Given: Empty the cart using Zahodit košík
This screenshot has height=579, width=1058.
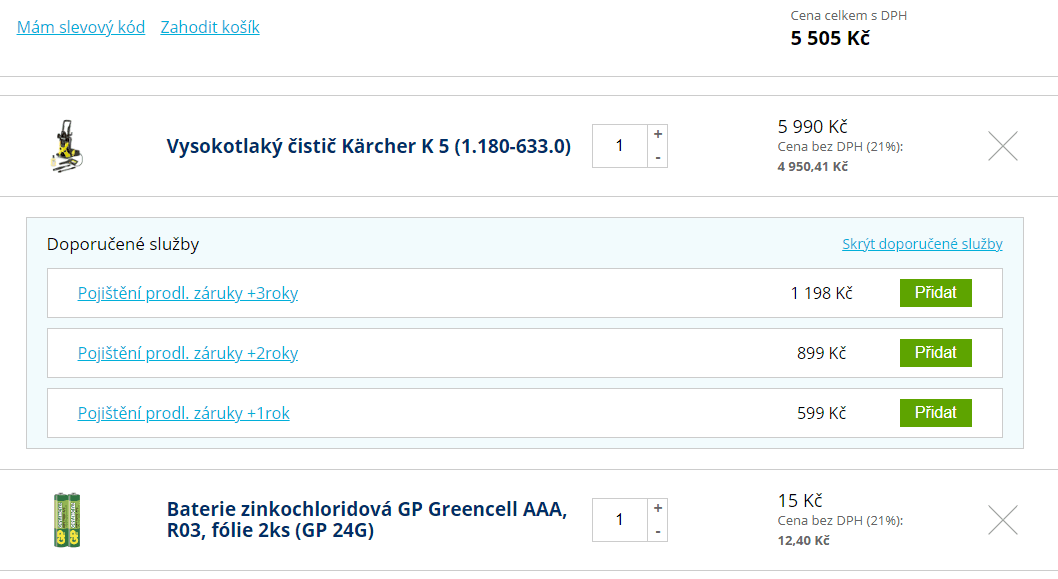Looking at the screenshot, I should (209, 26).
